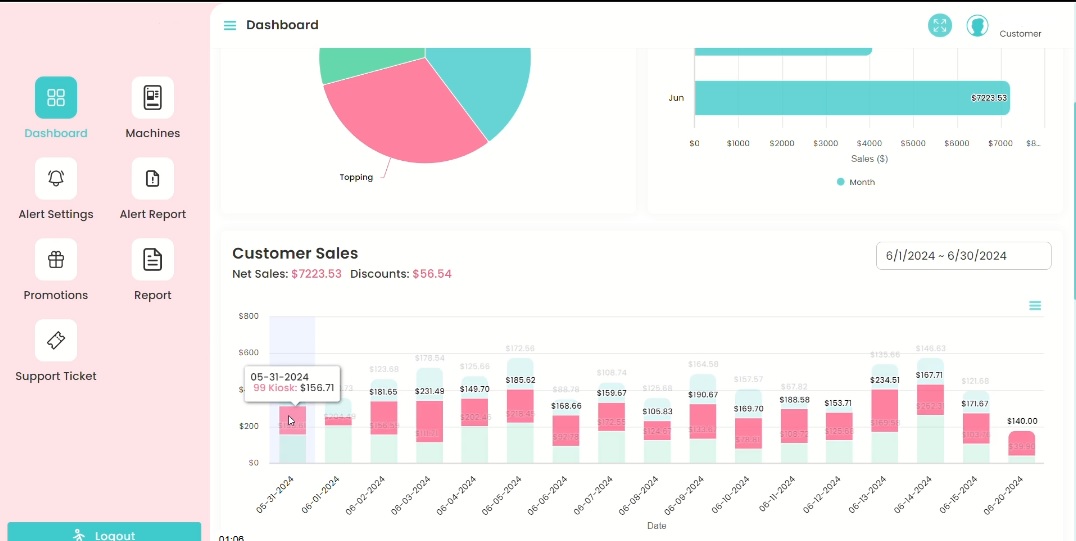1076x541 pixels.
Task: Click the Logout button
Action: (104, 533)
